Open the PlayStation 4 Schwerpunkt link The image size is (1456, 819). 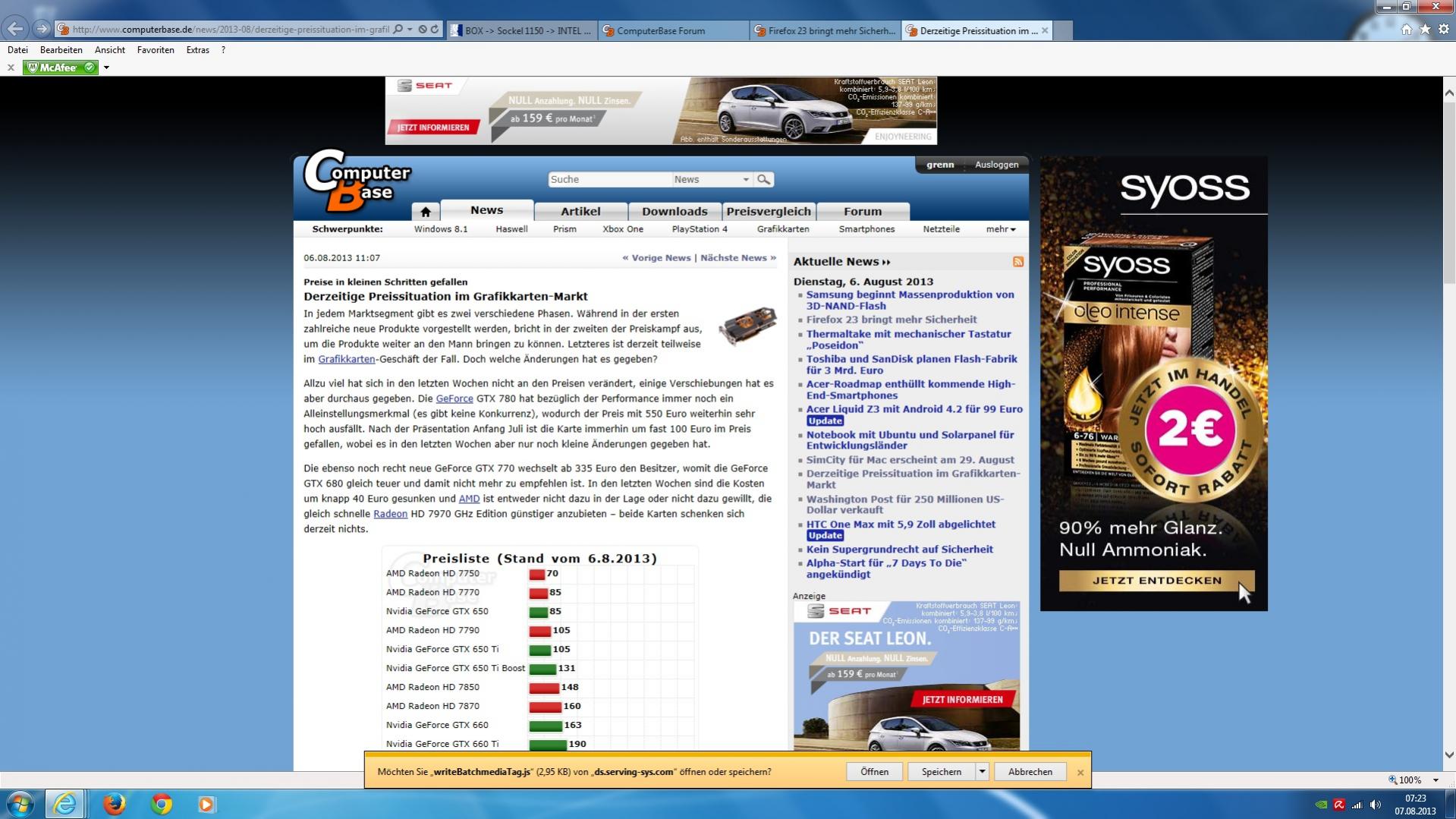point(700,229)
